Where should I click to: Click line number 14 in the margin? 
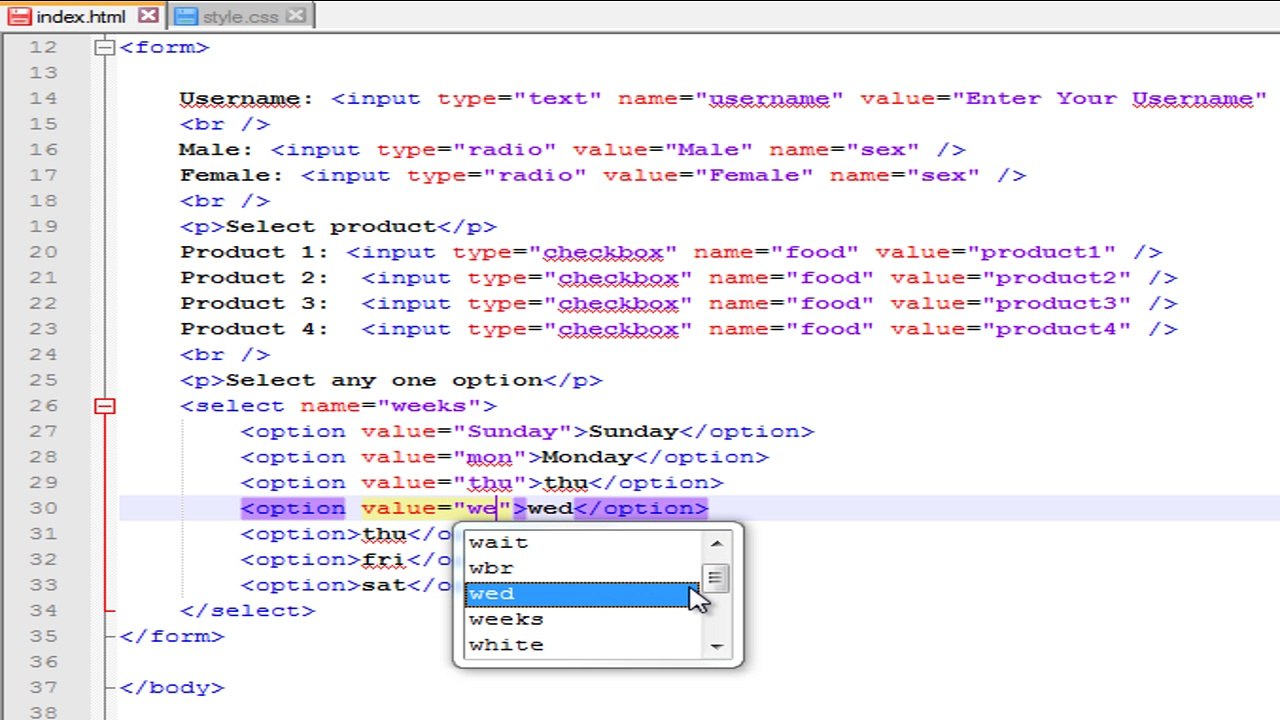pos(43,98)
